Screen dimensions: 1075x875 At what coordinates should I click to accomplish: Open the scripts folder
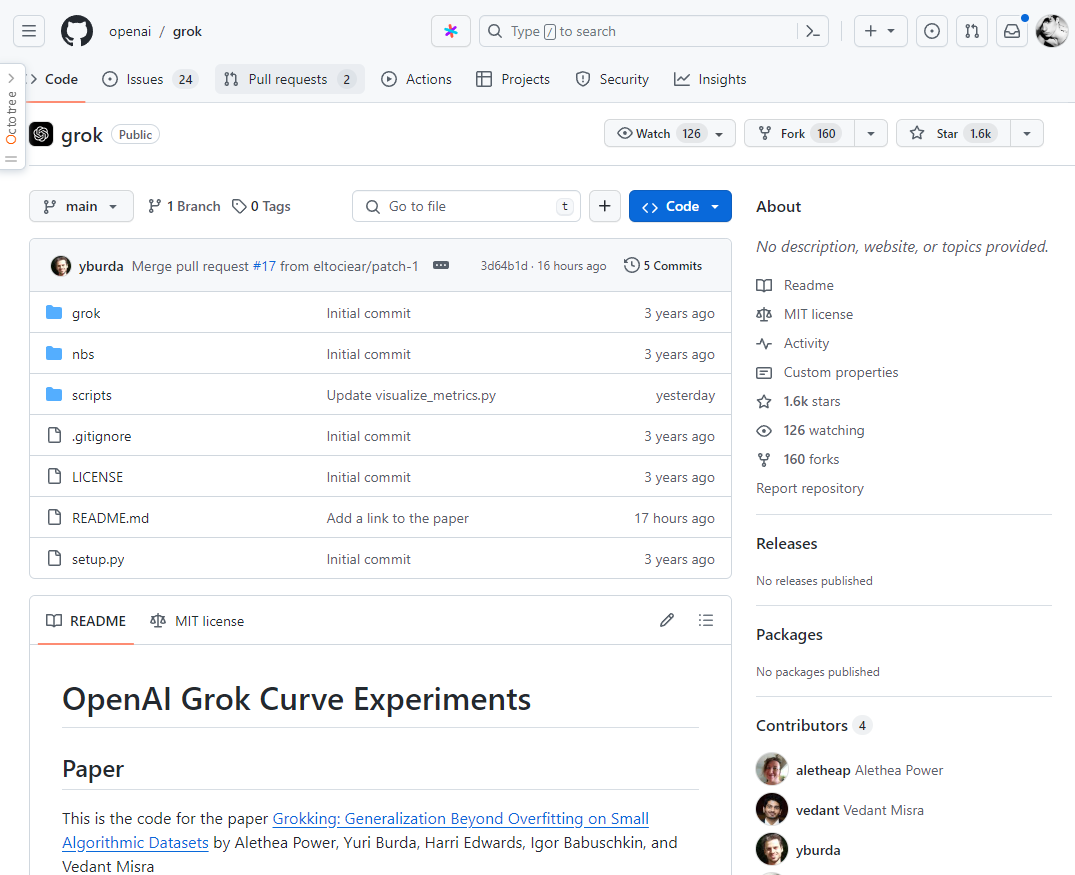point(91,396)
